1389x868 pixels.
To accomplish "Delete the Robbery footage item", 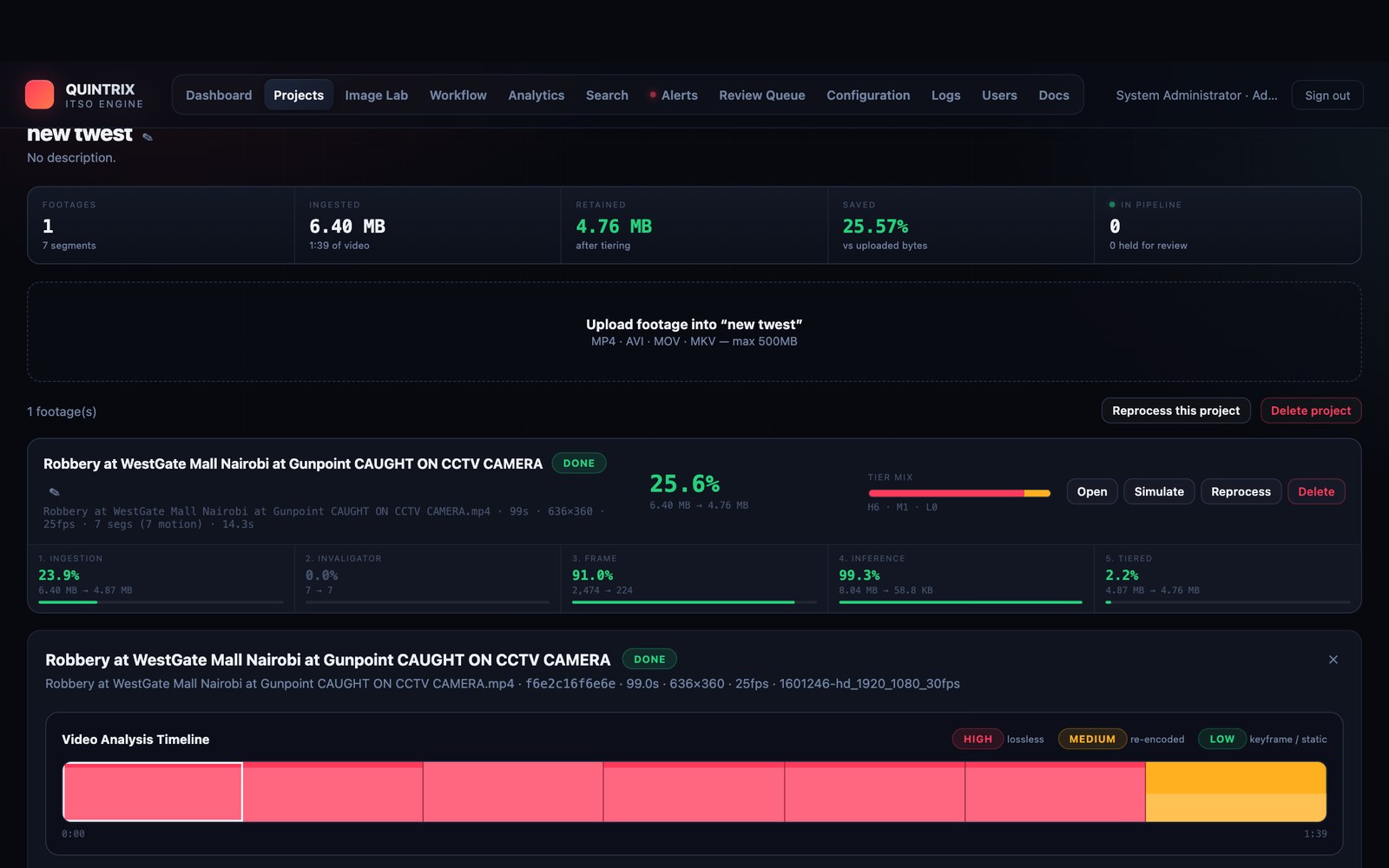I will click(1316, 491).
